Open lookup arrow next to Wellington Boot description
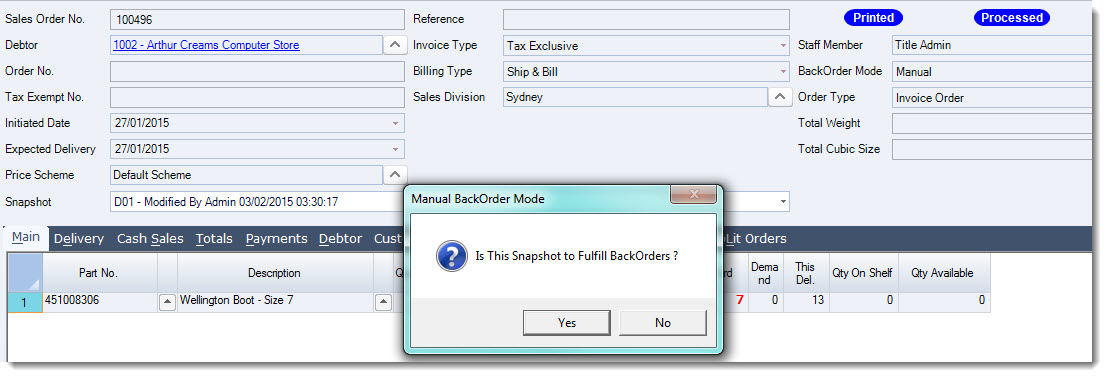 pyautogui.click(x=382, y=302)
